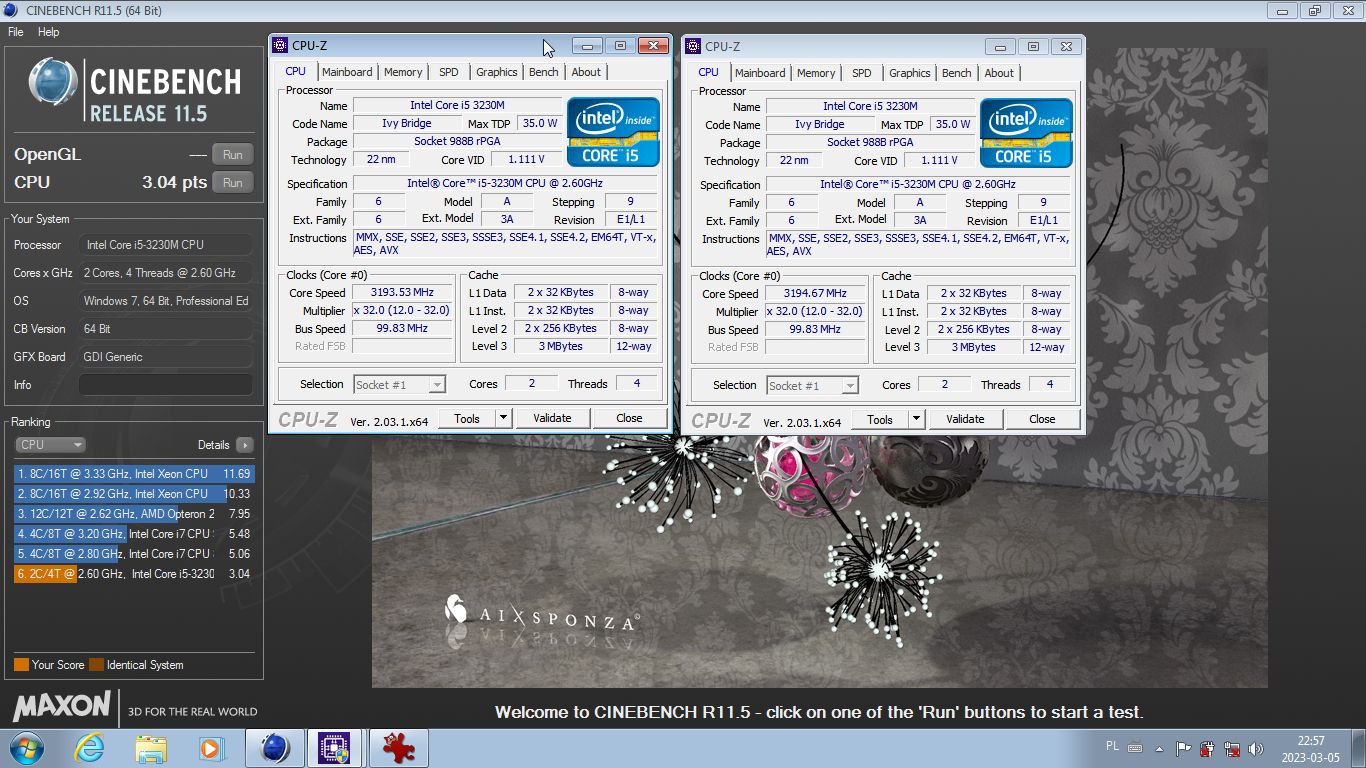Switch to Memory tab in right CPU-Z
The width and height of the screenshot is (1366, 768).
pyautogui.click(x=816, y=73)
